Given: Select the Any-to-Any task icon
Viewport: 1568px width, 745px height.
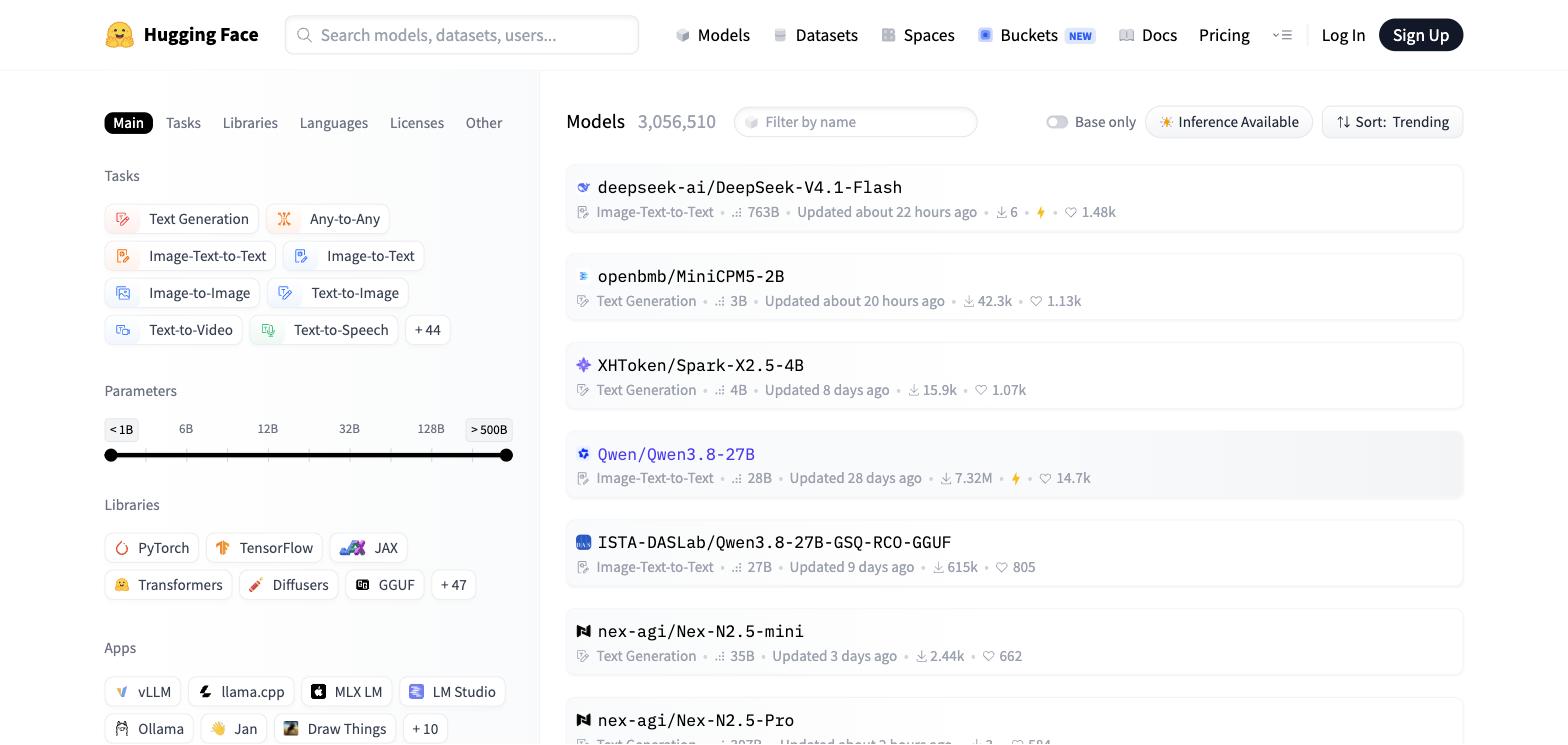Looking at the screenshot, I should (284, 219).
